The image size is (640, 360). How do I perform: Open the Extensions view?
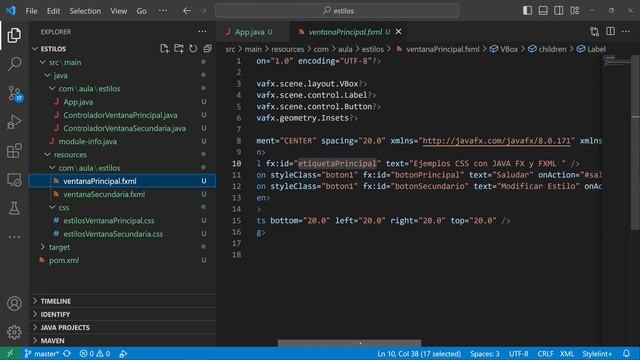pos(14,151)
